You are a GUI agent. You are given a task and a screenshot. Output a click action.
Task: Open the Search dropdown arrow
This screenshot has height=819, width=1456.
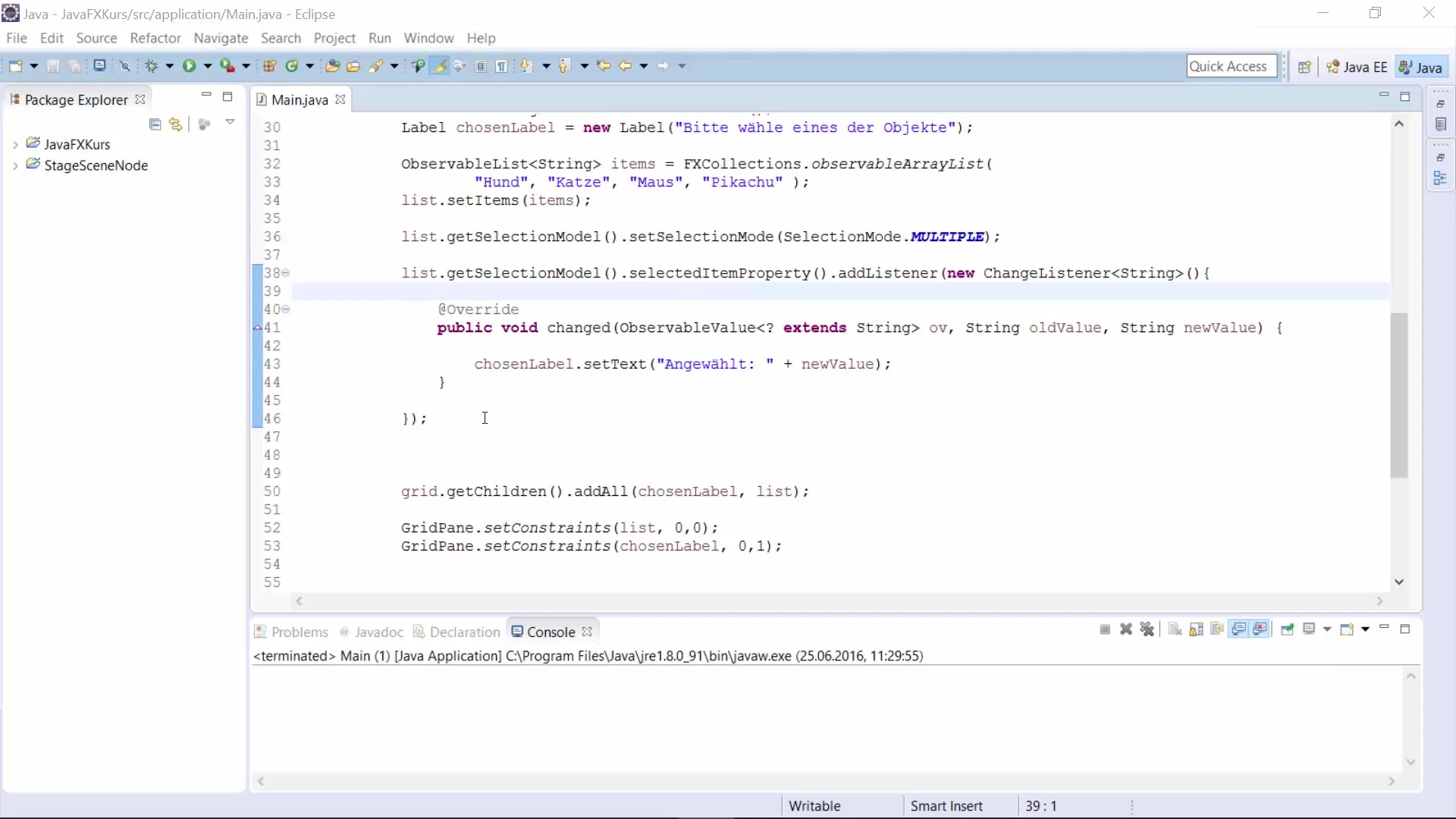pyautogui.click(x=394, y=66)
